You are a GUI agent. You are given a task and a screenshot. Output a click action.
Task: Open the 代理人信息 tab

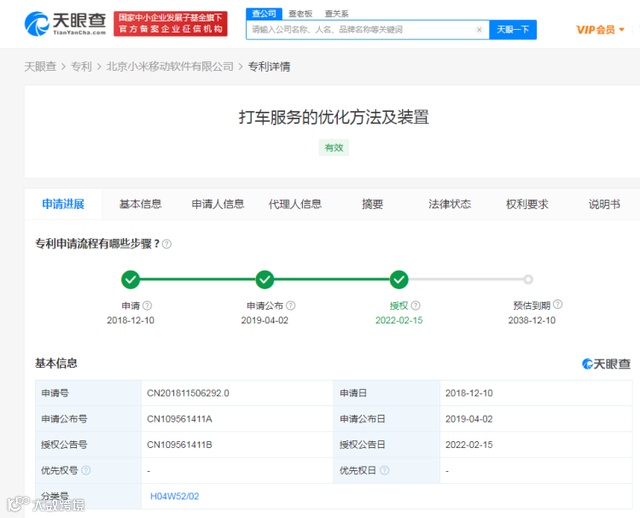[295, 204]
